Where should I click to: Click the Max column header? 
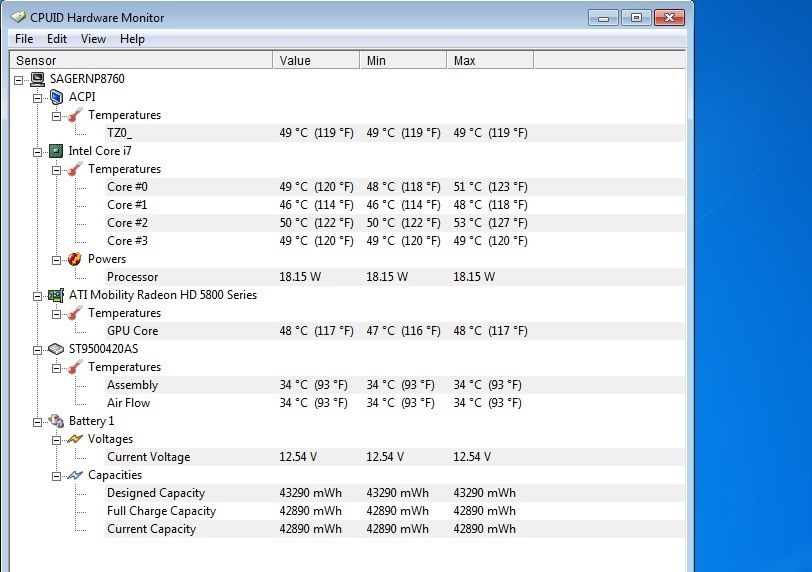[x=490, y=61]
